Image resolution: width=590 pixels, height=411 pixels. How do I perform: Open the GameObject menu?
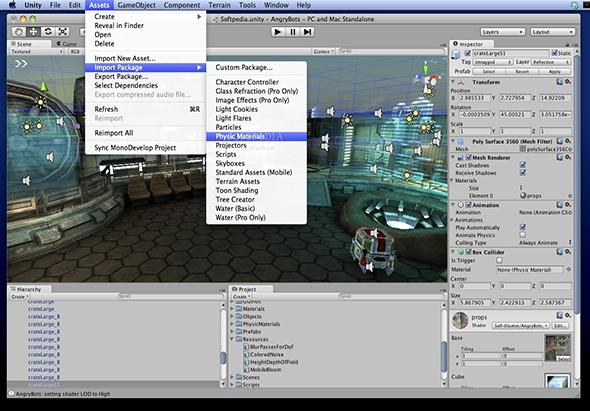click(x=137, y=5)
